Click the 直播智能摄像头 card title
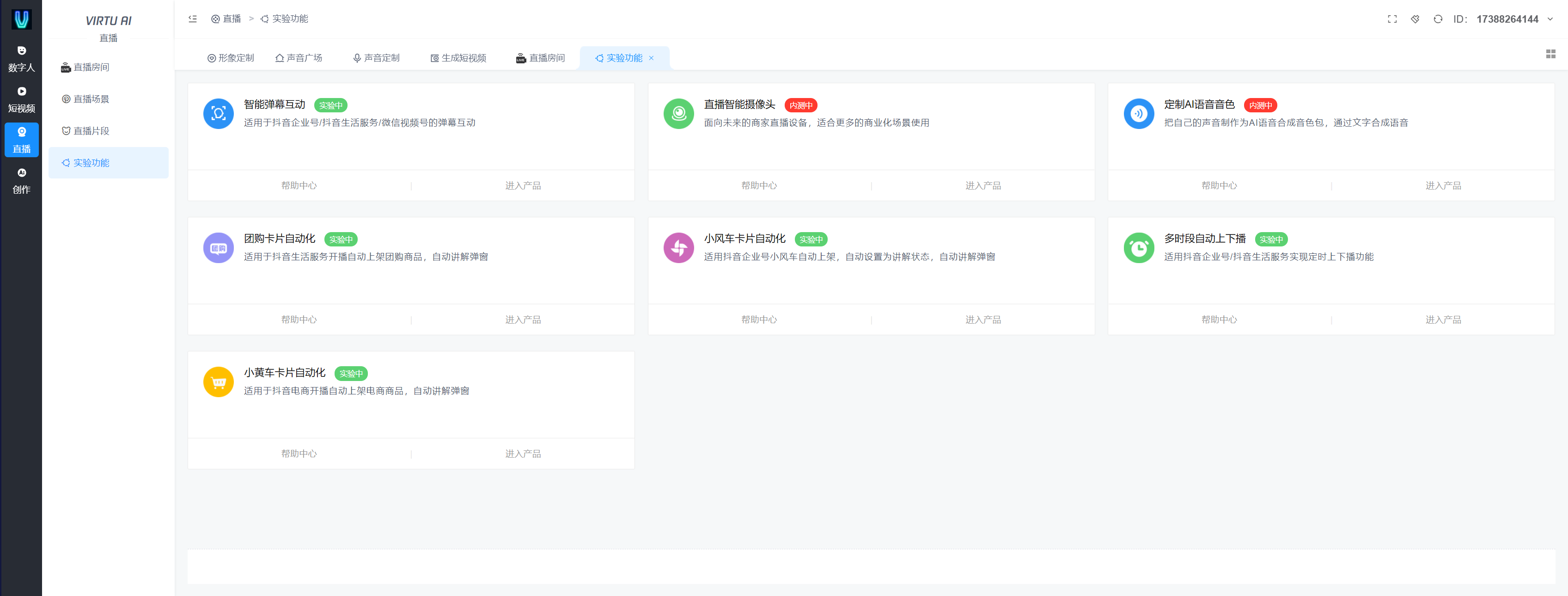 coord(739,104)
